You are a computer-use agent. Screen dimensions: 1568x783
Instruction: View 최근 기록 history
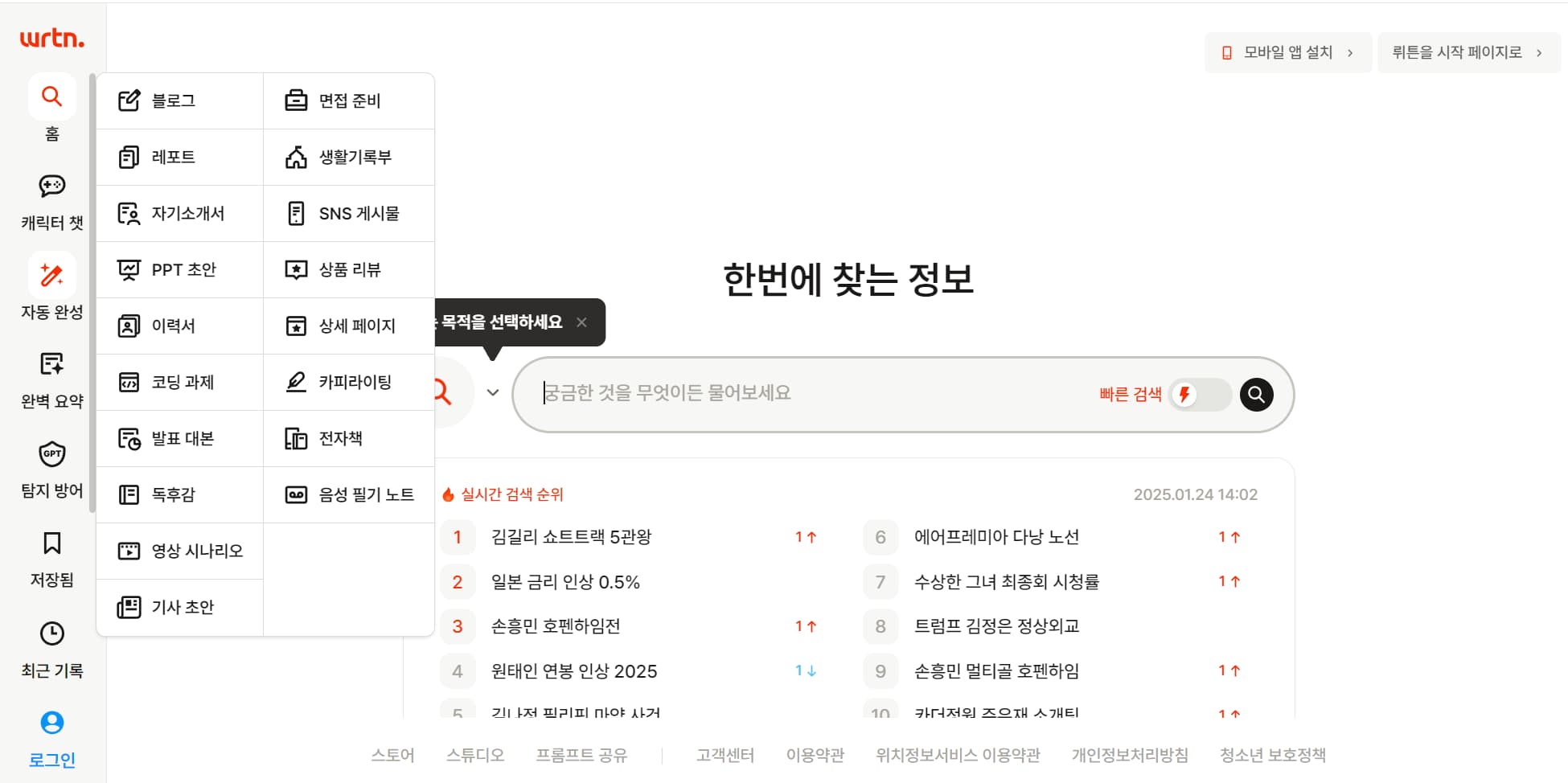click(51, 634)
